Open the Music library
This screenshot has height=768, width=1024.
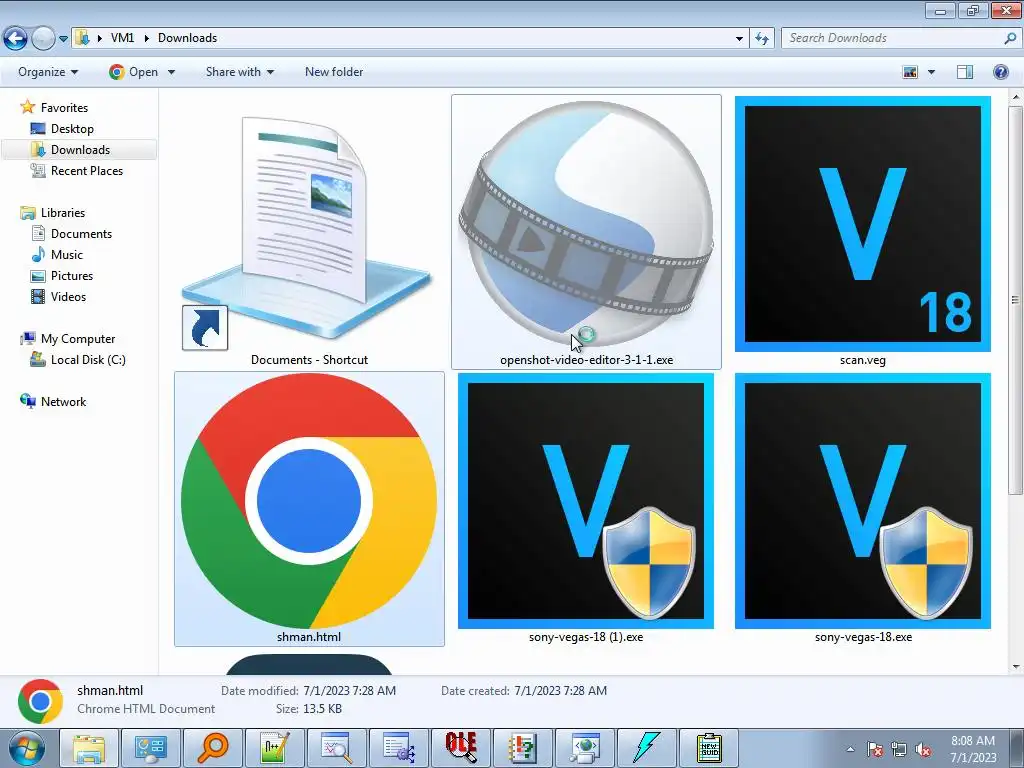tap(67, 255)
